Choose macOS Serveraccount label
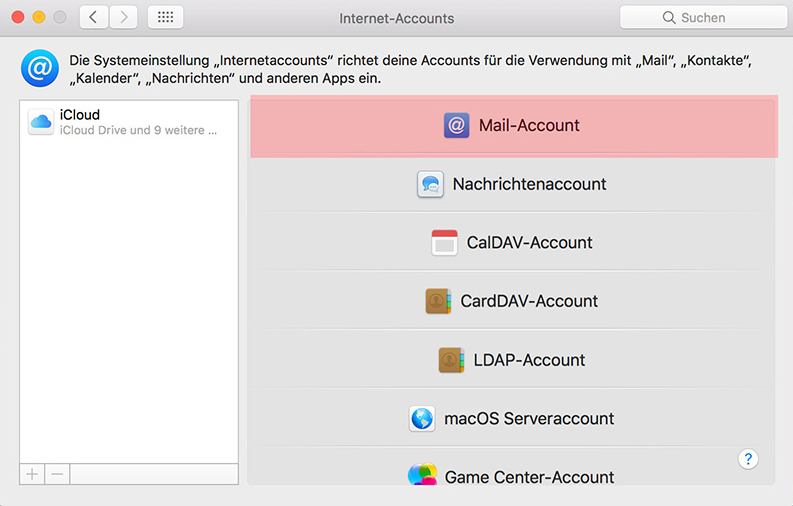Viewport: 793px width, 506px height. click(x=529, y=419)
